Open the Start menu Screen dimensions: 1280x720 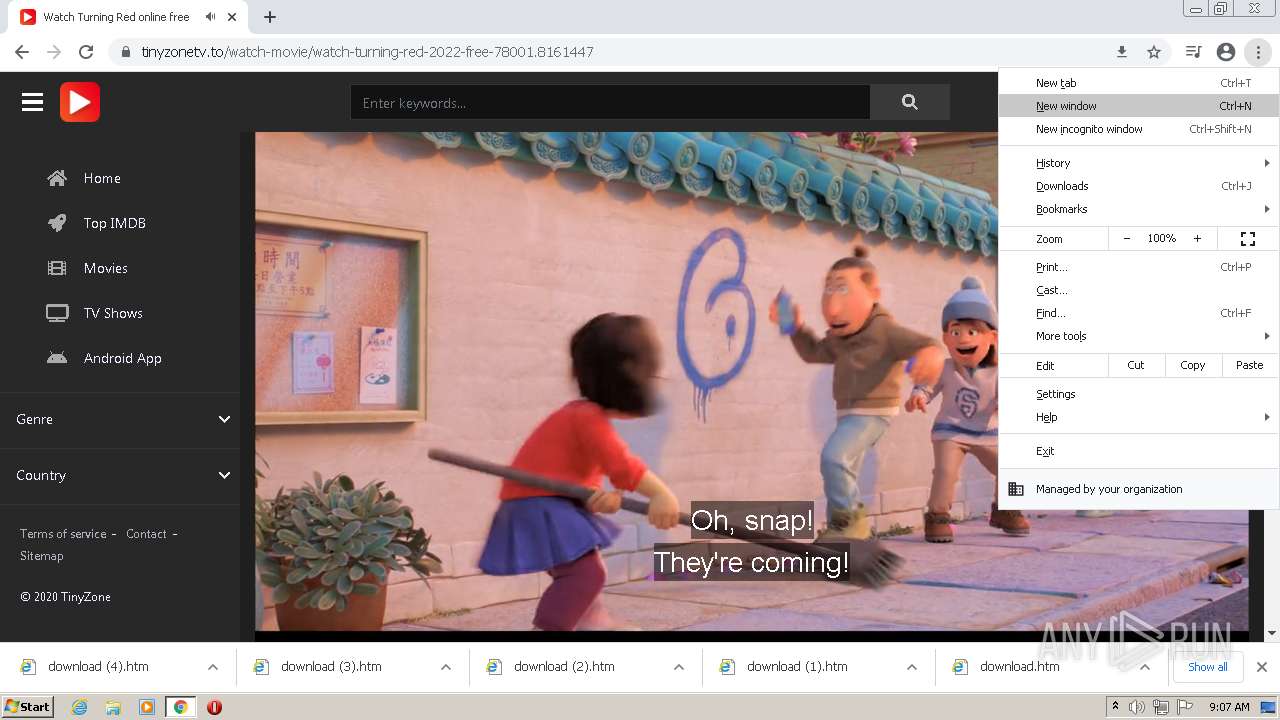coord(28,707)
